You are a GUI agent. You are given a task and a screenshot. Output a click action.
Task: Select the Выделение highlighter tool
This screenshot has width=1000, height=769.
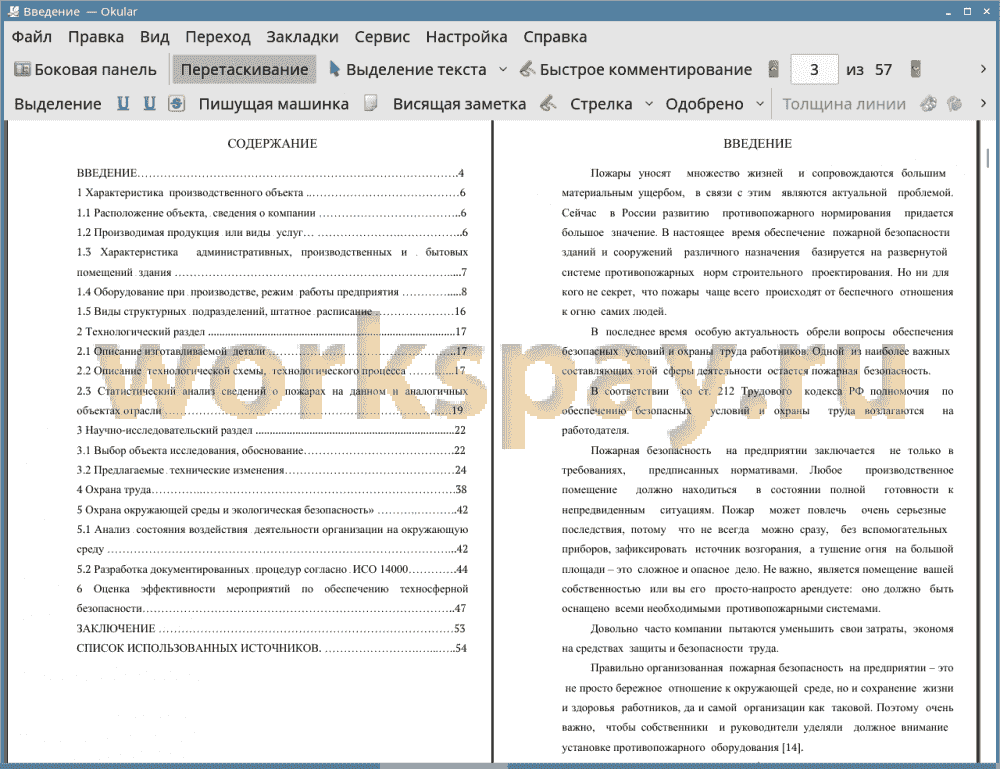[57, 104]
